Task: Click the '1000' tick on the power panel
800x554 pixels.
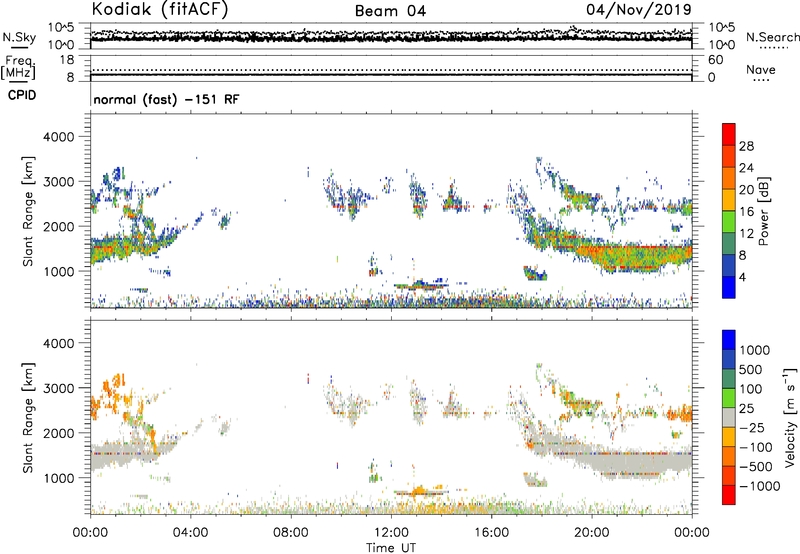Action: (x=59, y=271)
